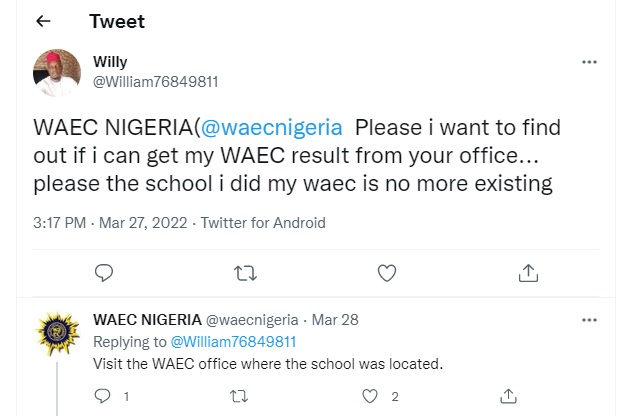Share Willy's tweet
This screenshot has height=416, width=621.
[529, 272]
